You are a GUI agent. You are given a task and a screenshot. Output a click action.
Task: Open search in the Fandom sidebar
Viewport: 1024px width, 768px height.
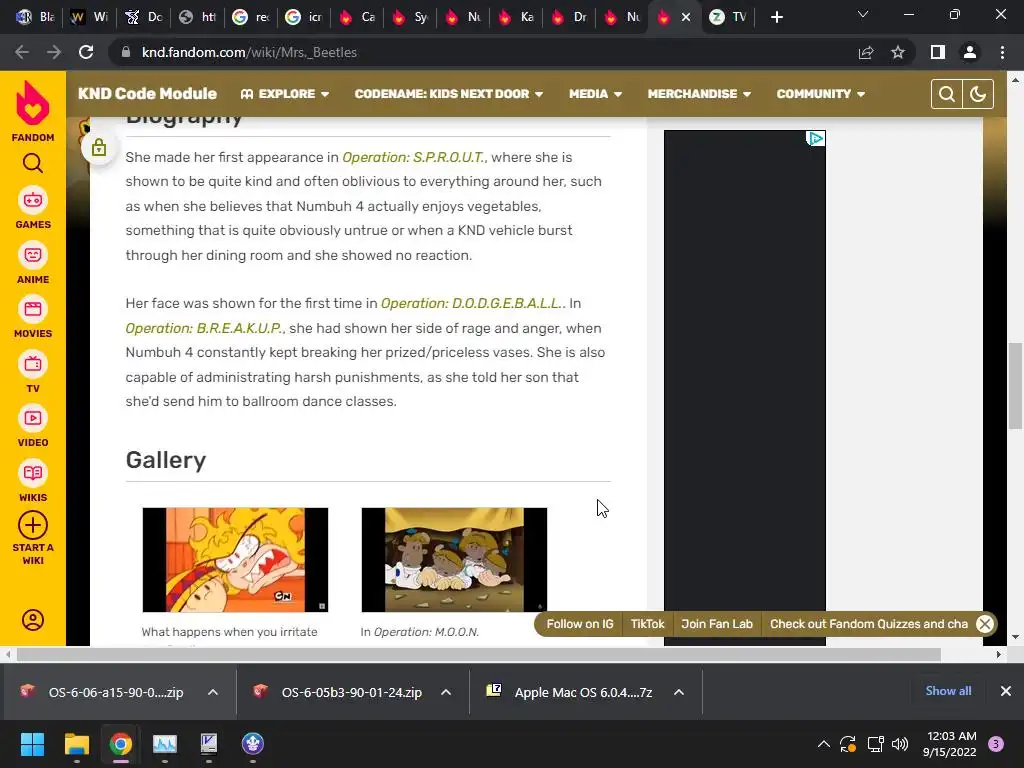pyautogui.click(x=33, y=163)
